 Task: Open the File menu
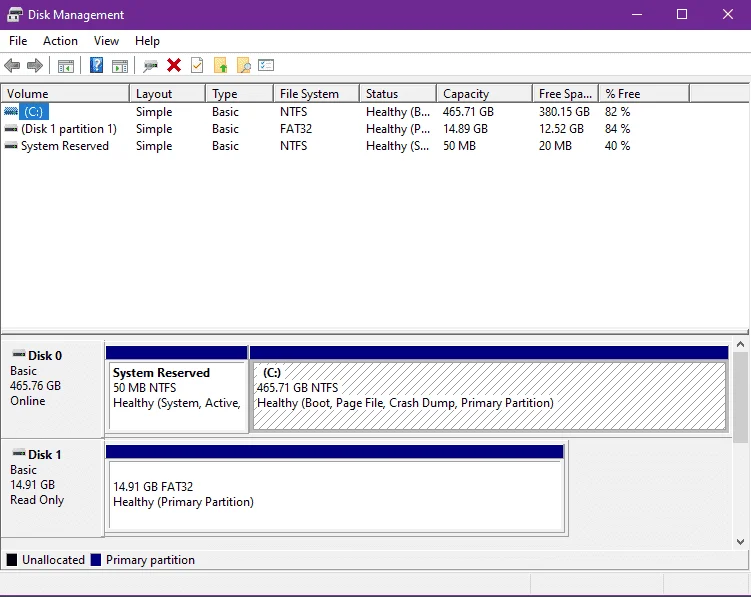point(18,41)
